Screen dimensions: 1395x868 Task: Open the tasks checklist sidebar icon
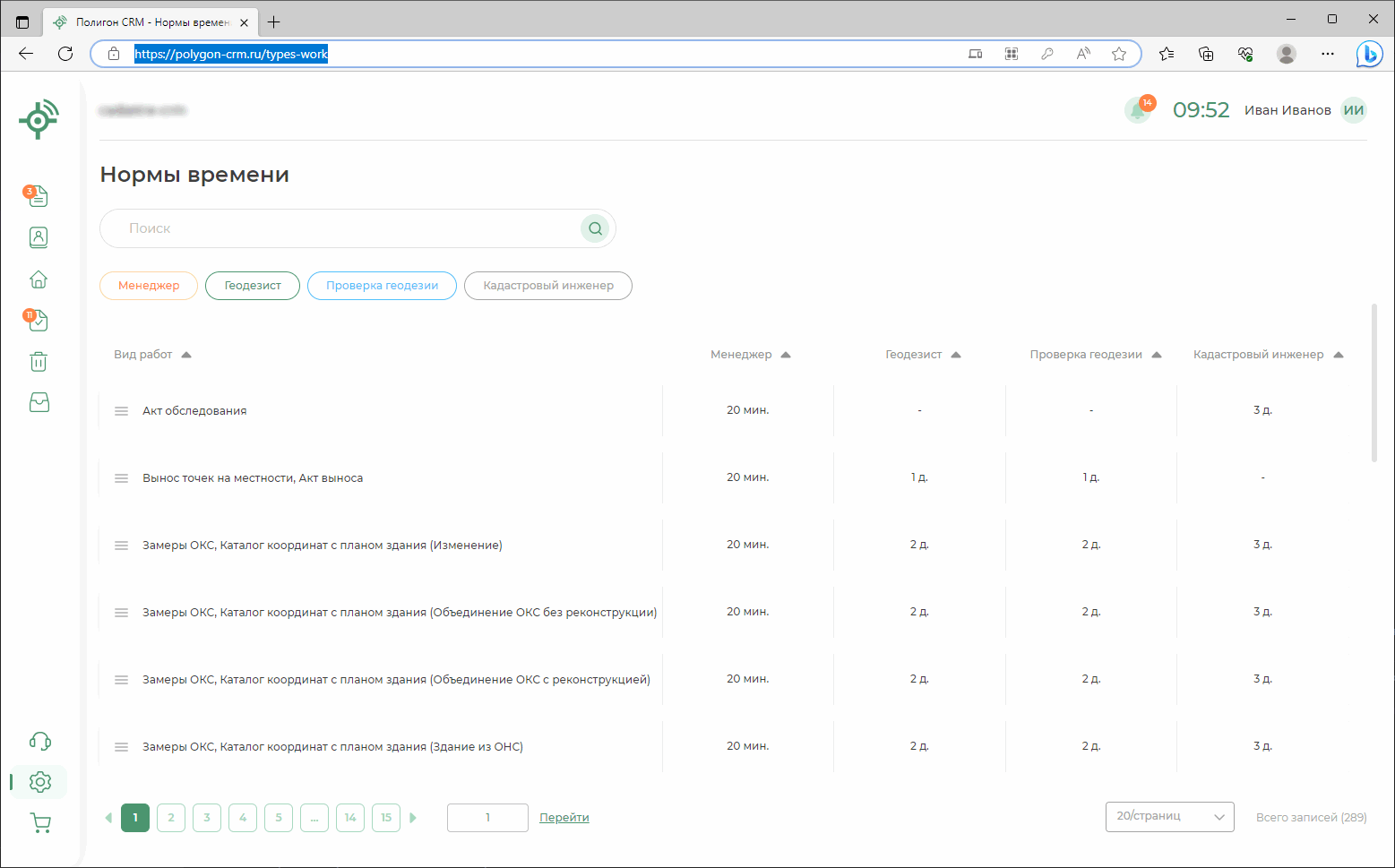(x=38, y=320)
